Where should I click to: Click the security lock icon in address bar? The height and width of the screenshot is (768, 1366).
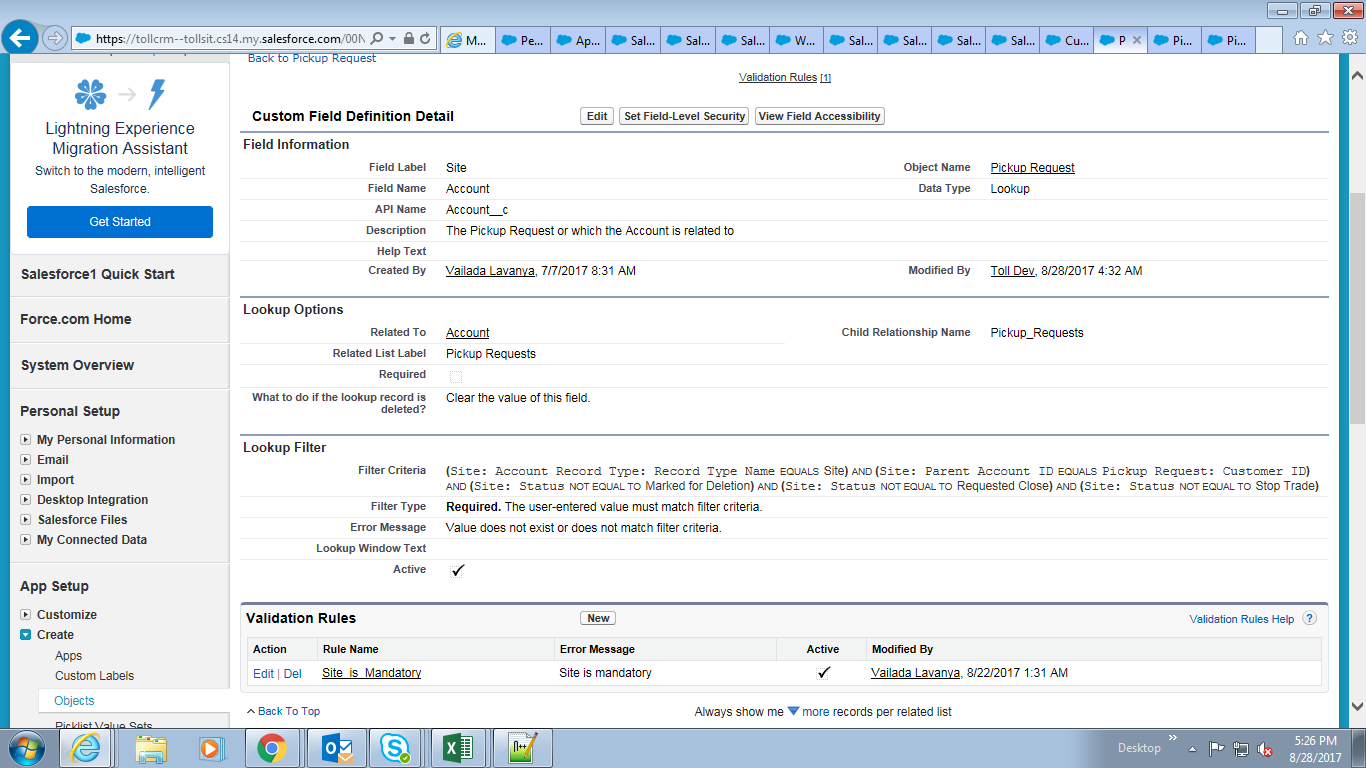[x=408, y=38]
